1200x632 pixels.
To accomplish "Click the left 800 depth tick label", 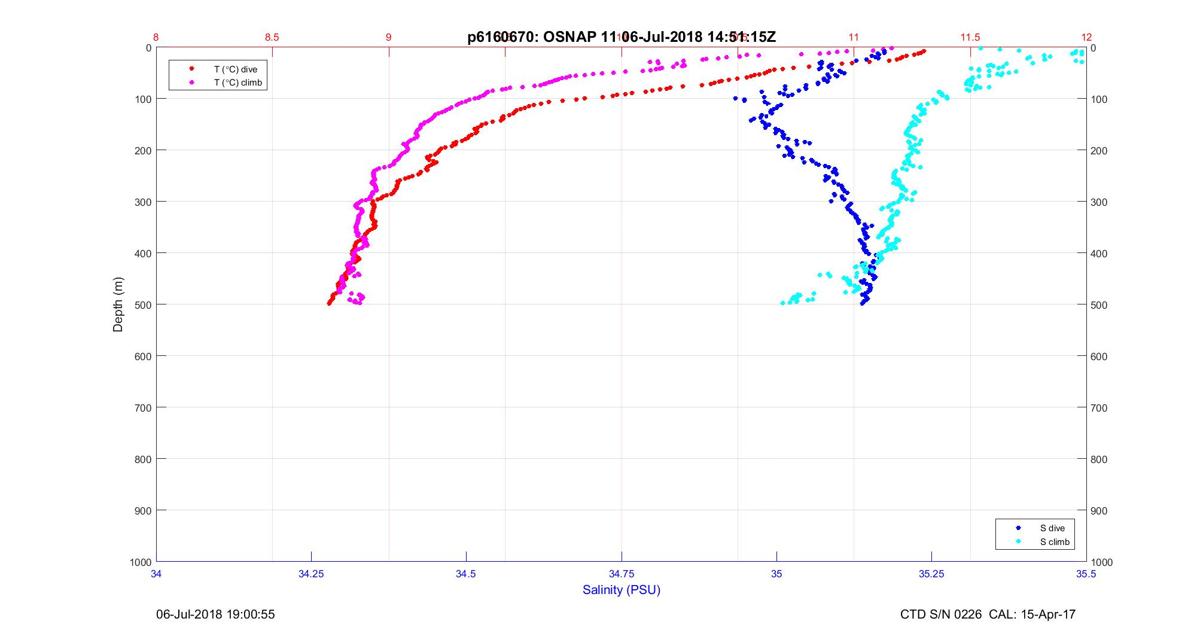I will coord(143,459).
